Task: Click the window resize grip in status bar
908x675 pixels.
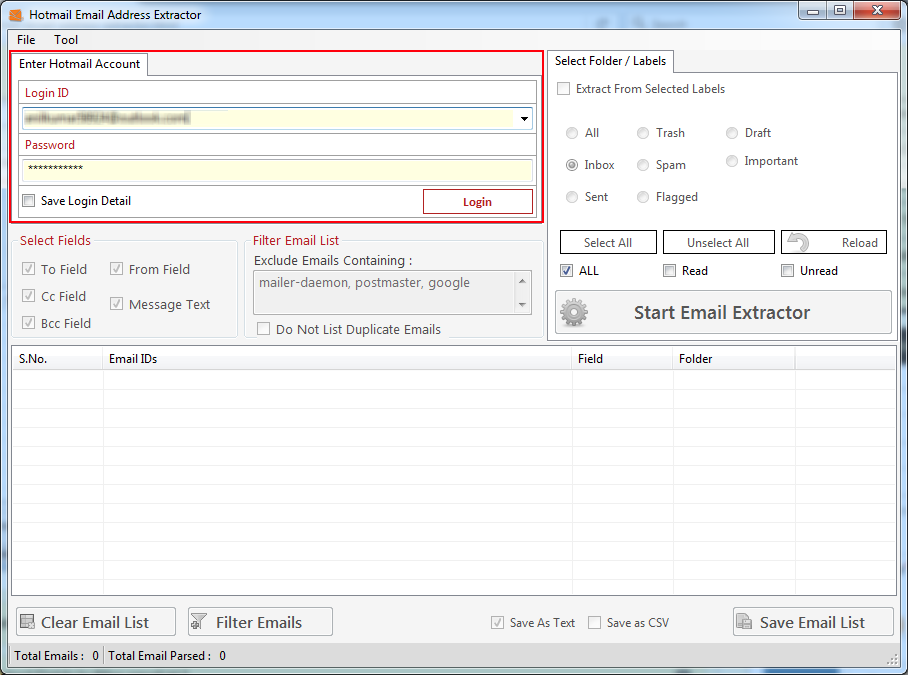Action: (892, 659)
